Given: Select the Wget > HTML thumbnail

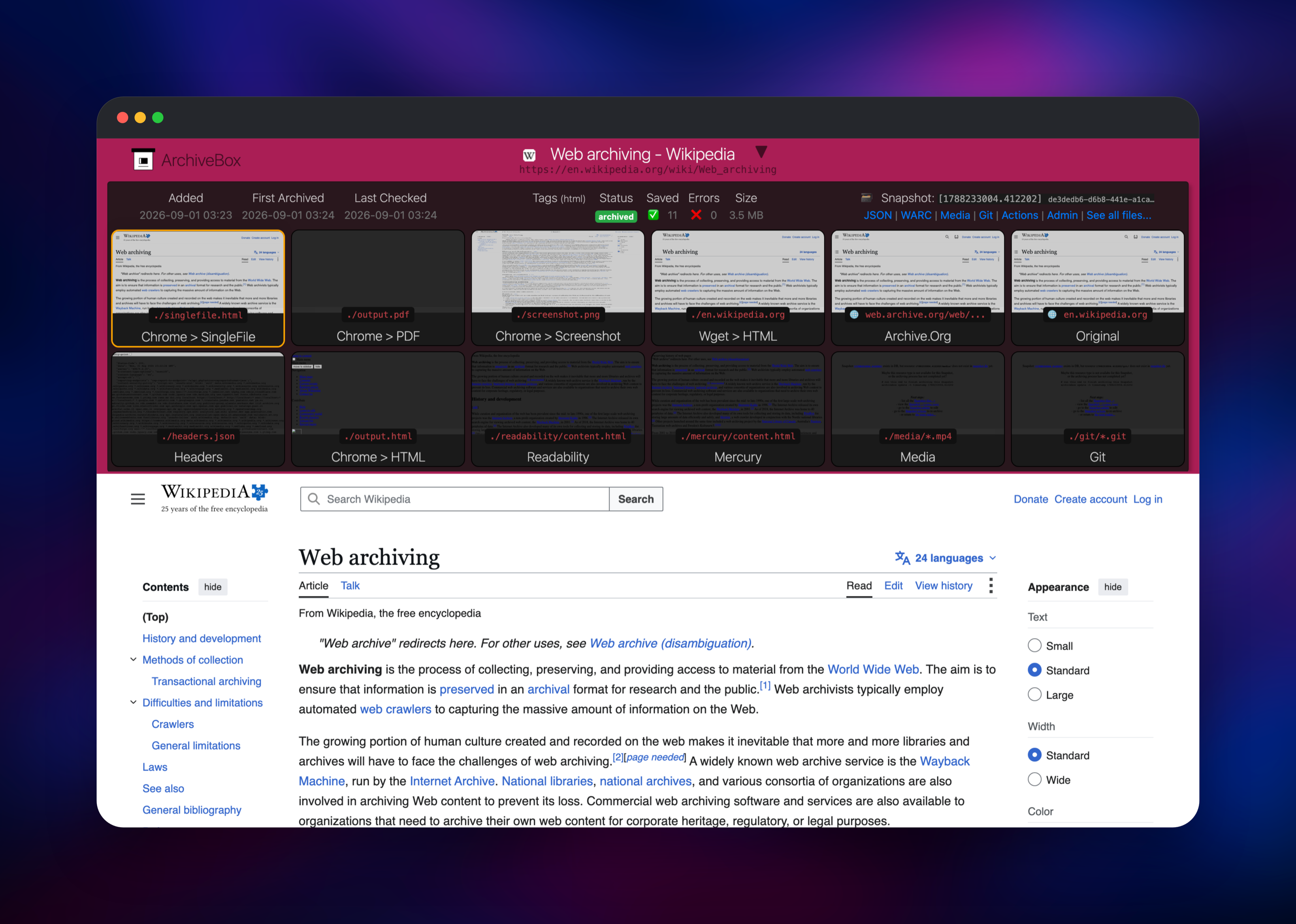Looking at the screenshot, I should click(738, 288).
